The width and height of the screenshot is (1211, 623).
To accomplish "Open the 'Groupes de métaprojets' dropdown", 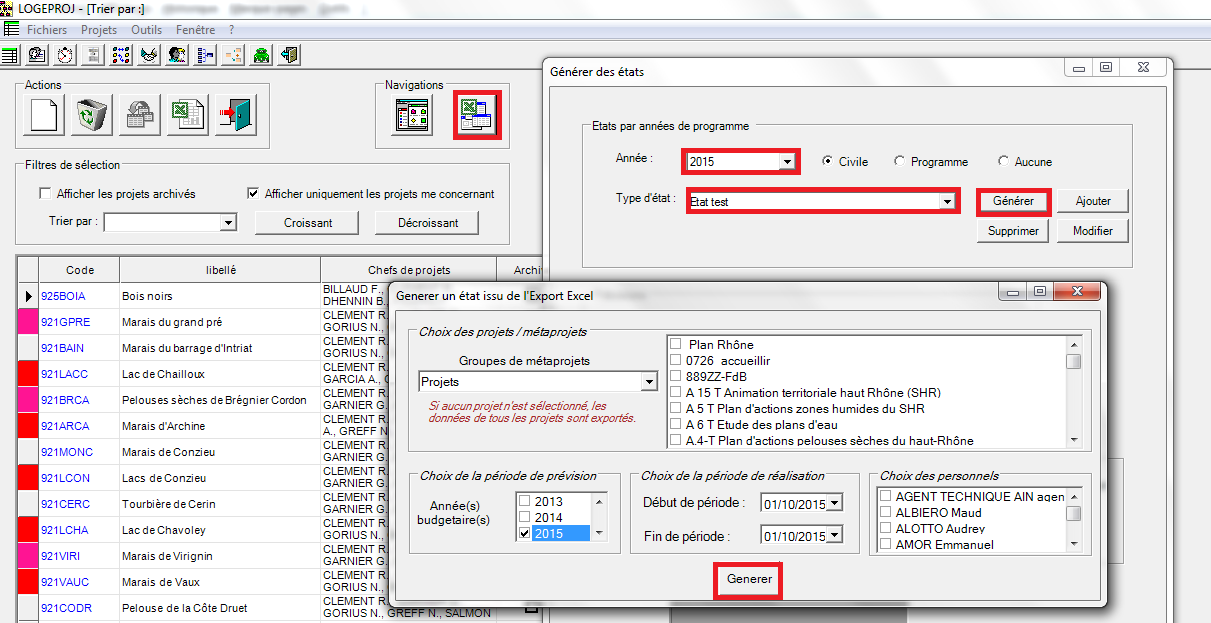I will pos(649,382).
